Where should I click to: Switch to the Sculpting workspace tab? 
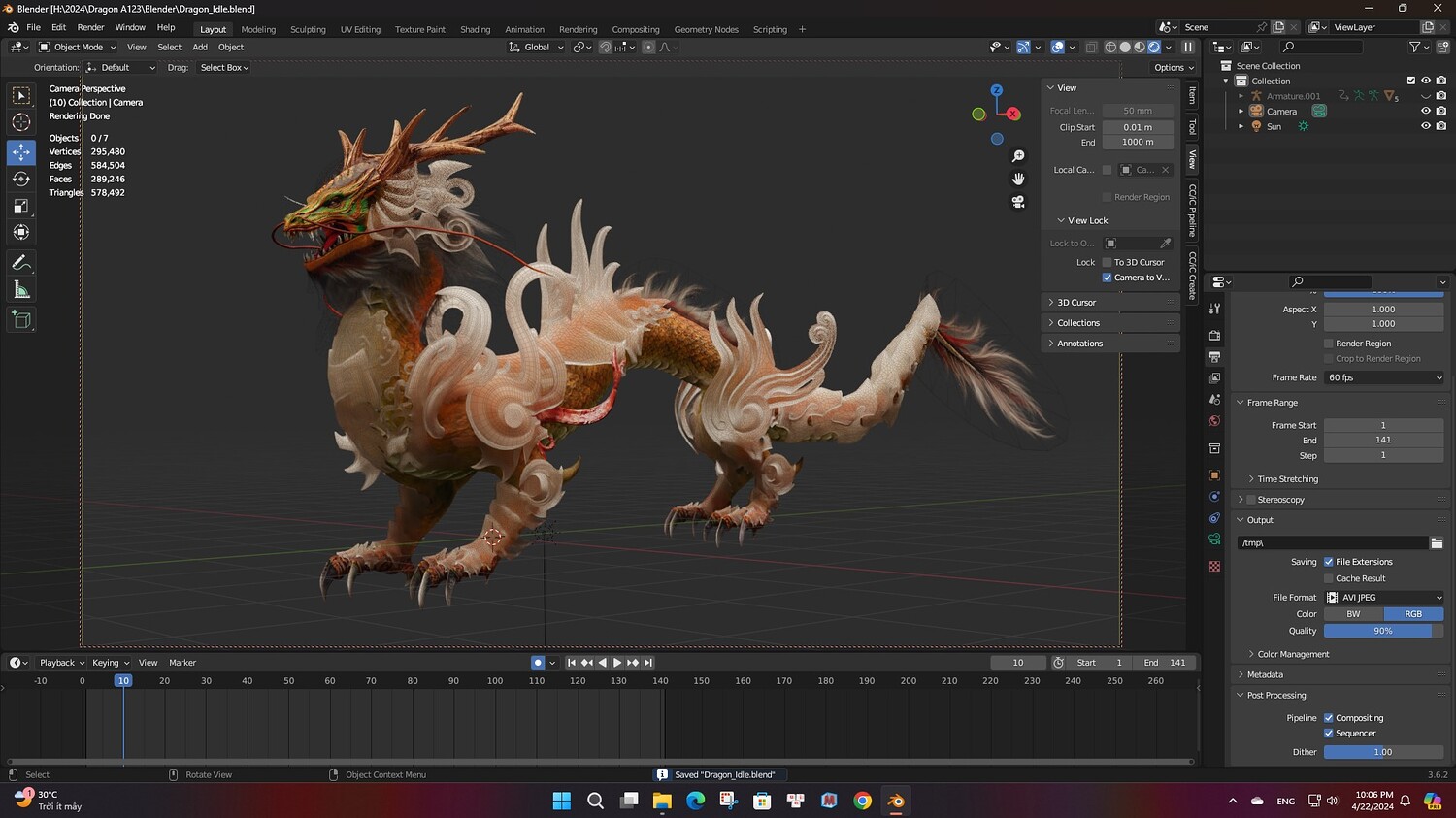(308, 29)
